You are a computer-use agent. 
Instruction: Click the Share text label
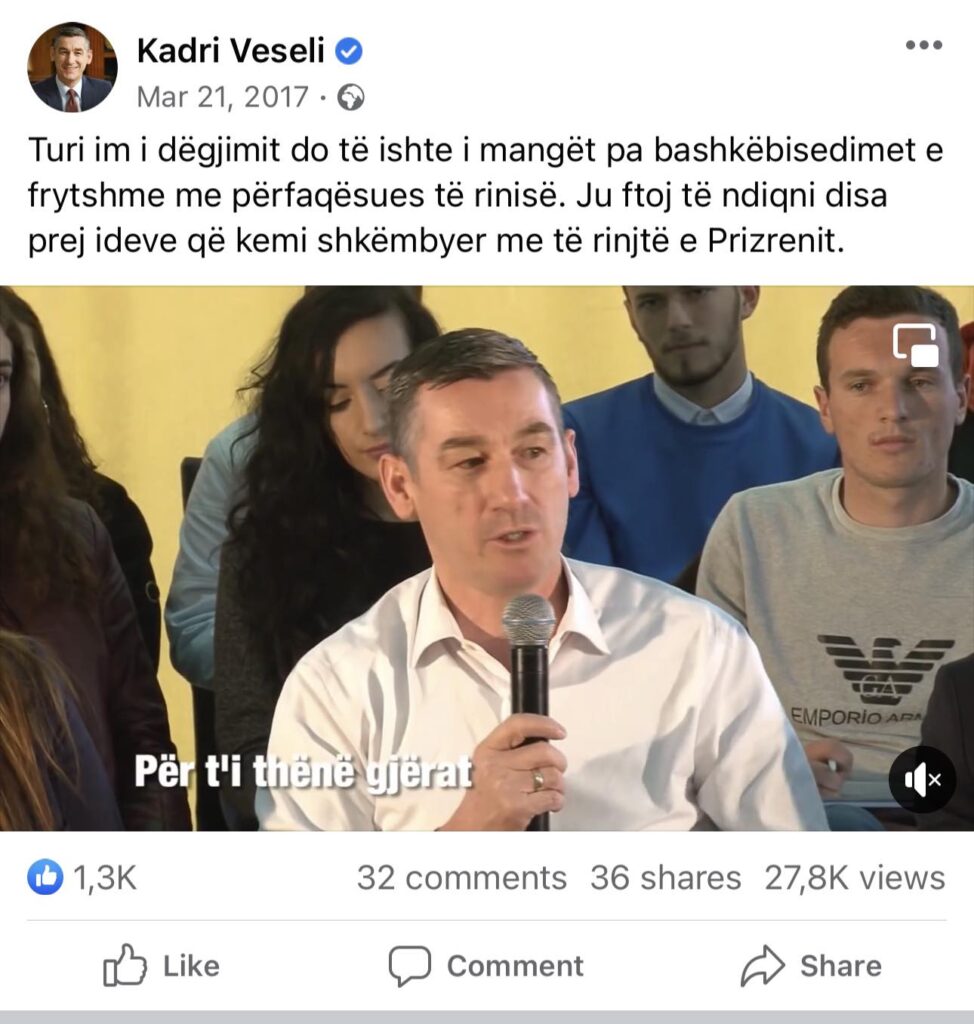click(841, 966)
